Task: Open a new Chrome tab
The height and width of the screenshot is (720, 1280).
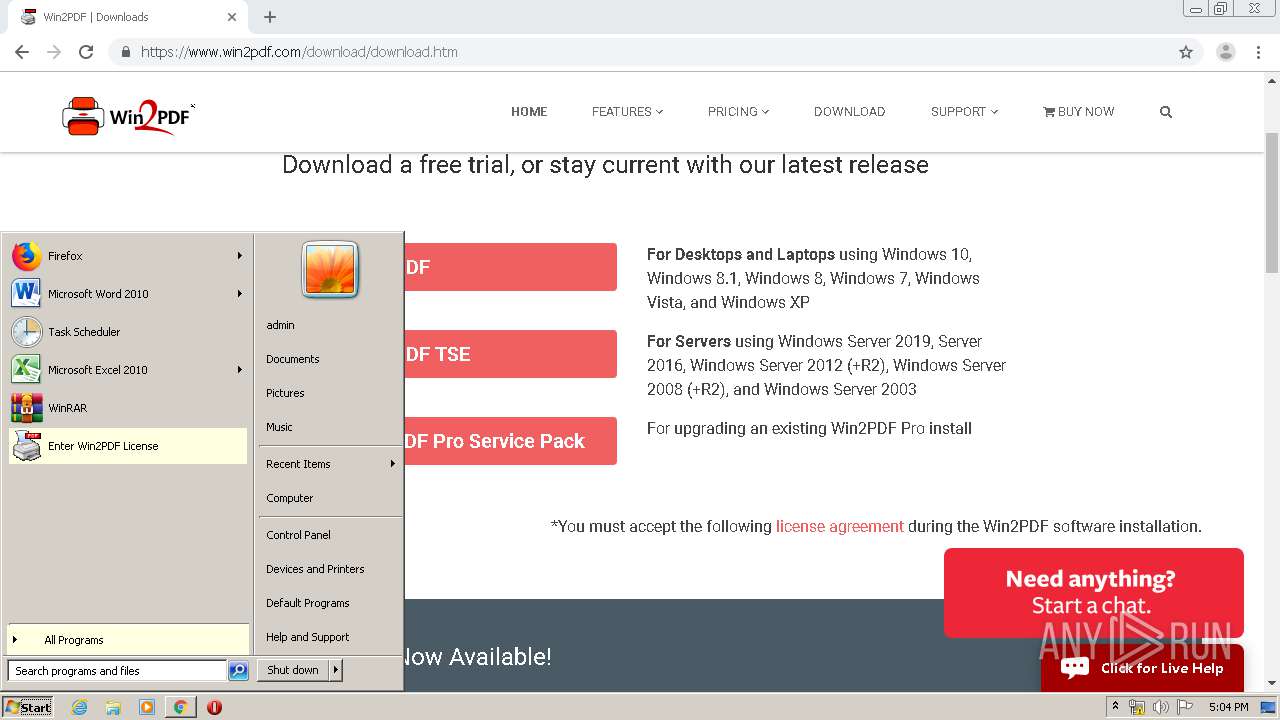Action: click(269, 17)
